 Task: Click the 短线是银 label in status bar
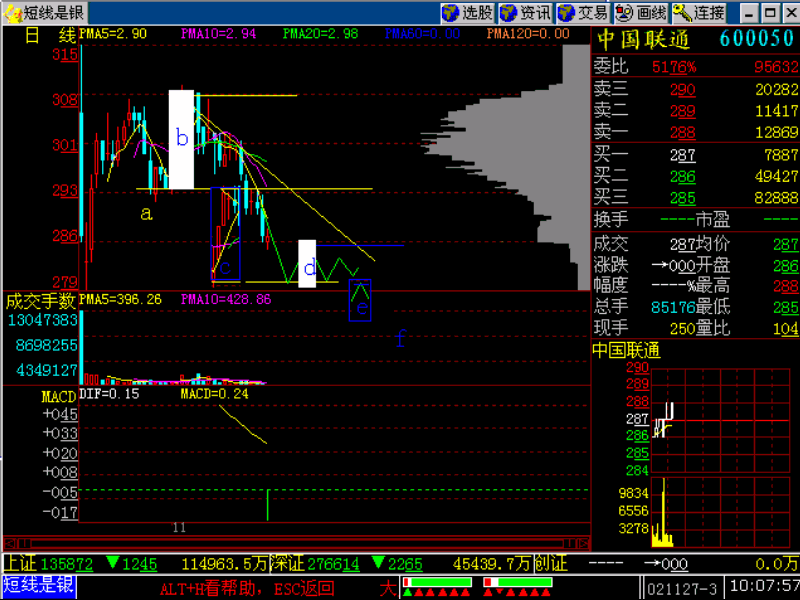pyautogui.click(x=39, y=586)
